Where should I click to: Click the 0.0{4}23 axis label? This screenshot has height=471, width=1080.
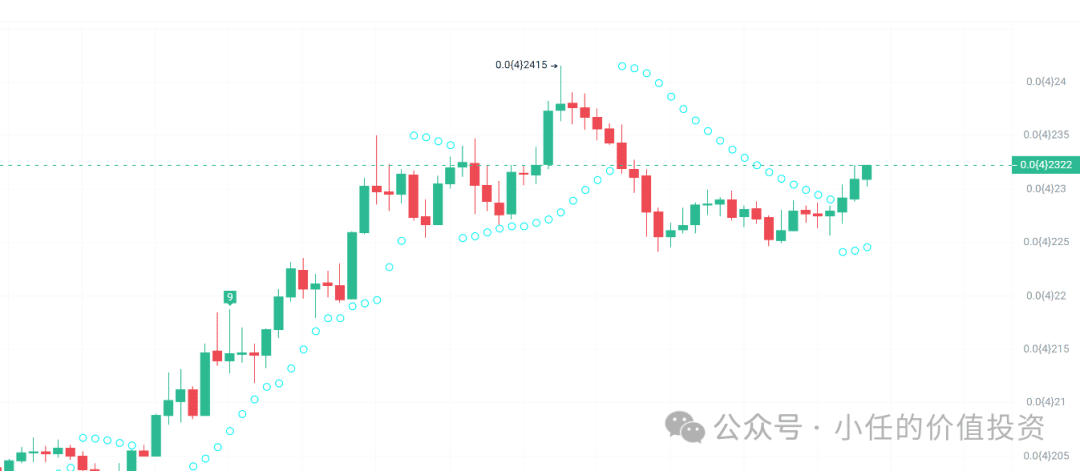coord(1047,188)
